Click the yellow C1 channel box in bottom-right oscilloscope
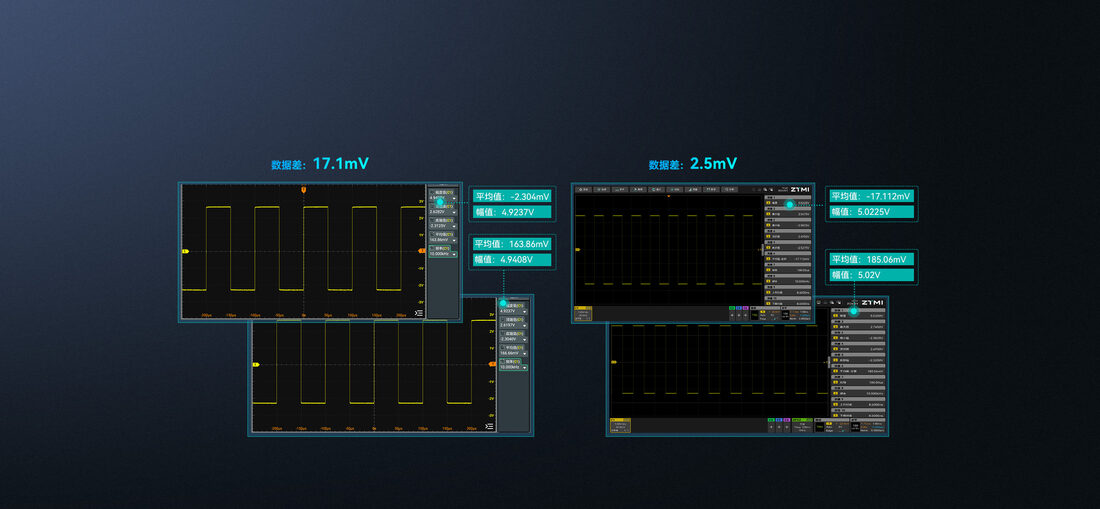This screenshot has width=1100, height=509. [620, 425]
